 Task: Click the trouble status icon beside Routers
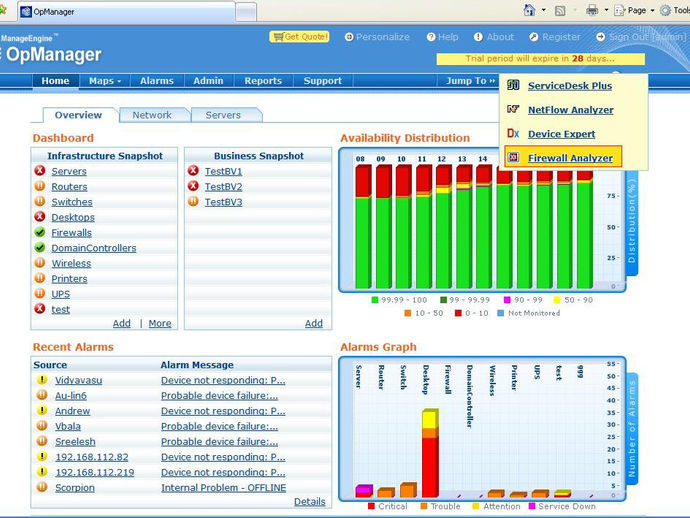(40, 186)
